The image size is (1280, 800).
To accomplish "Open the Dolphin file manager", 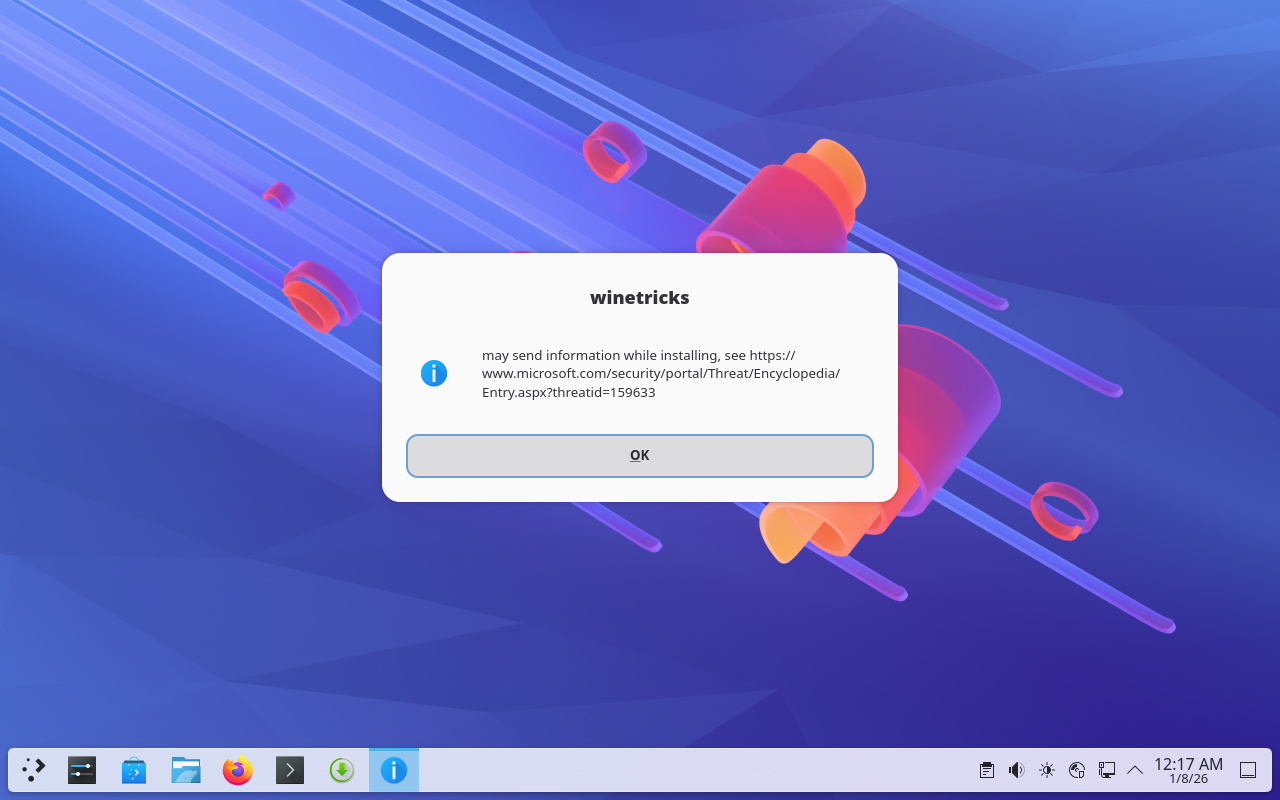I will (186, 770).
